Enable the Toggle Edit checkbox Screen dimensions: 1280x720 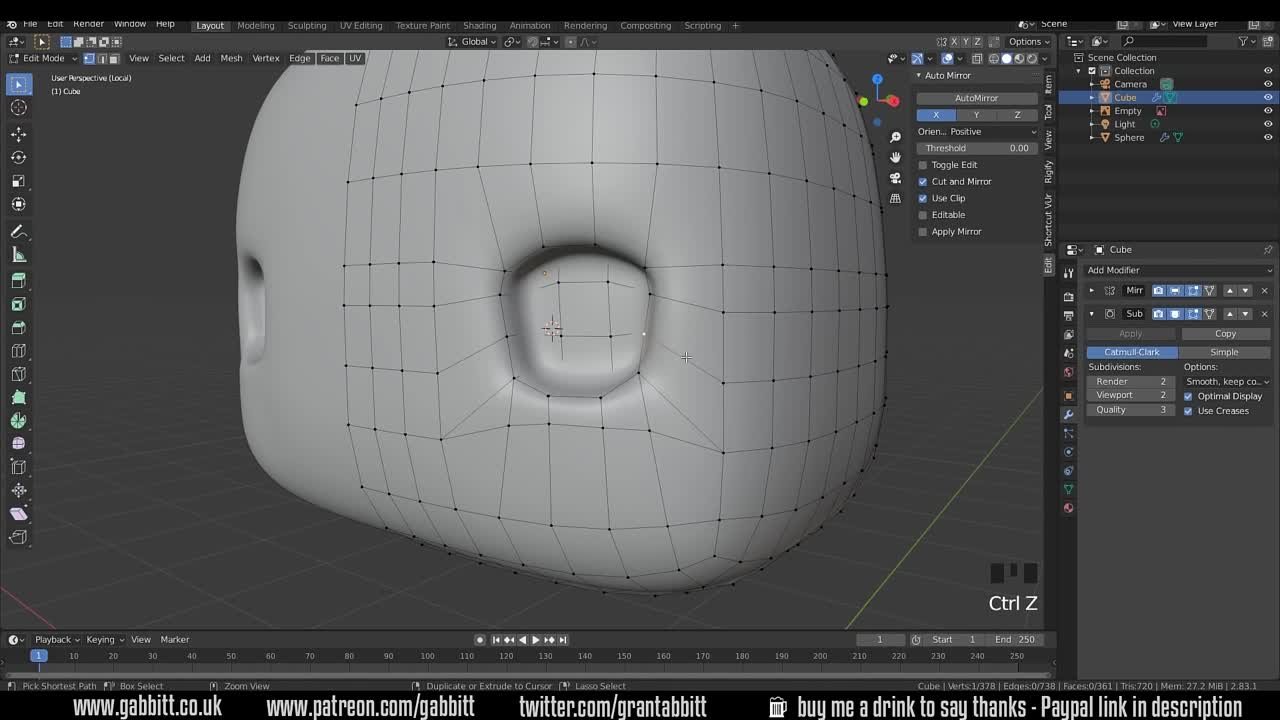click(x=923, y=165)
